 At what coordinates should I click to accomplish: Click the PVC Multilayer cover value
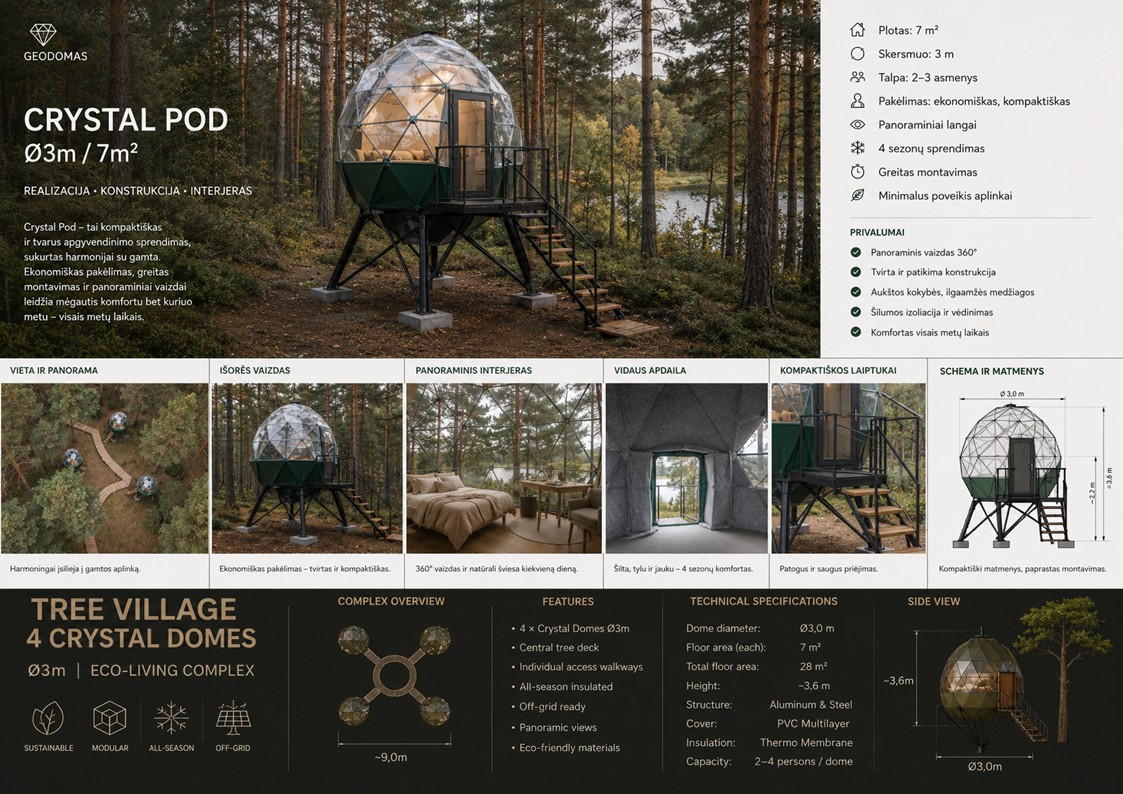813,724
